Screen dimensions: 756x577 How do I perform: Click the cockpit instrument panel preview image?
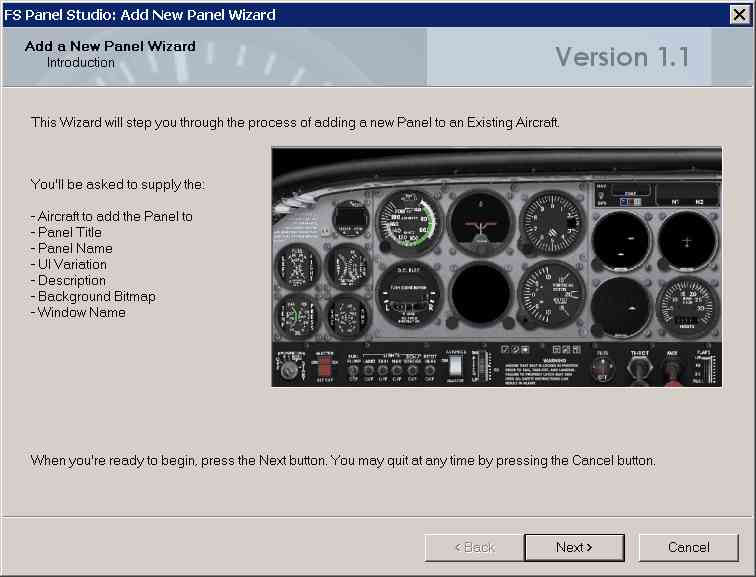[x=497, y=267]
